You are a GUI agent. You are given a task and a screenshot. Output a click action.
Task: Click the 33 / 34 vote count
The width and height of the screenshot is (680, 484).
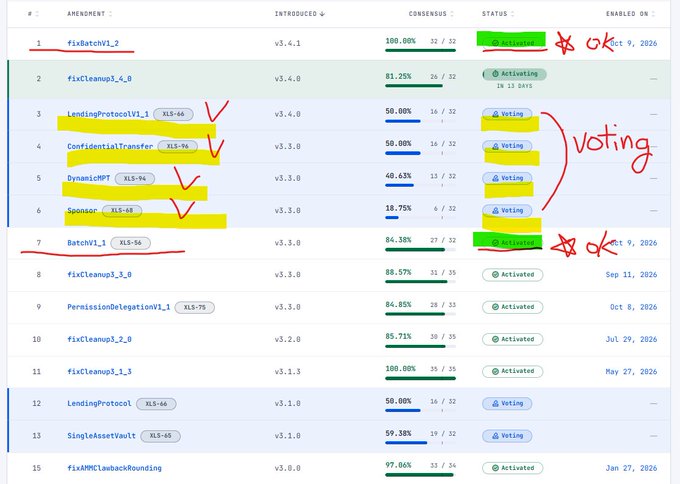pos(443,465)
